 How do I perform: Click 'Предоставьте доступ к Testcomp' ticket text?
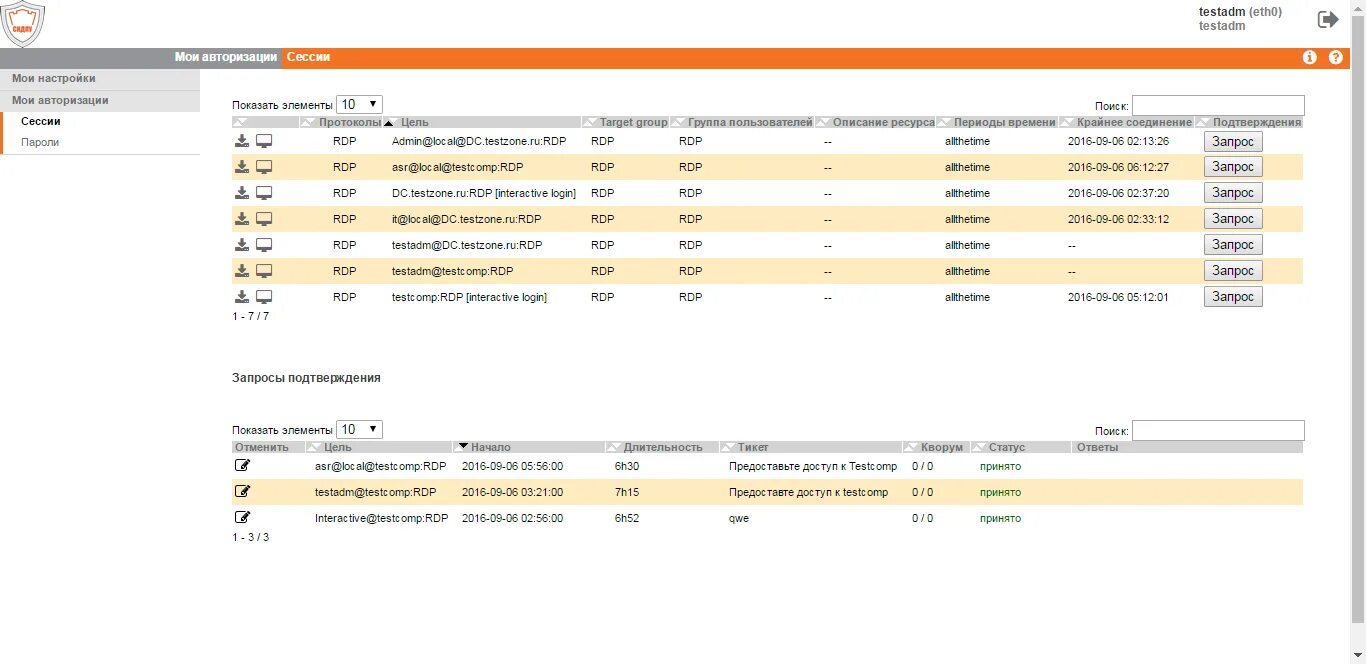(x=813, y=466)
